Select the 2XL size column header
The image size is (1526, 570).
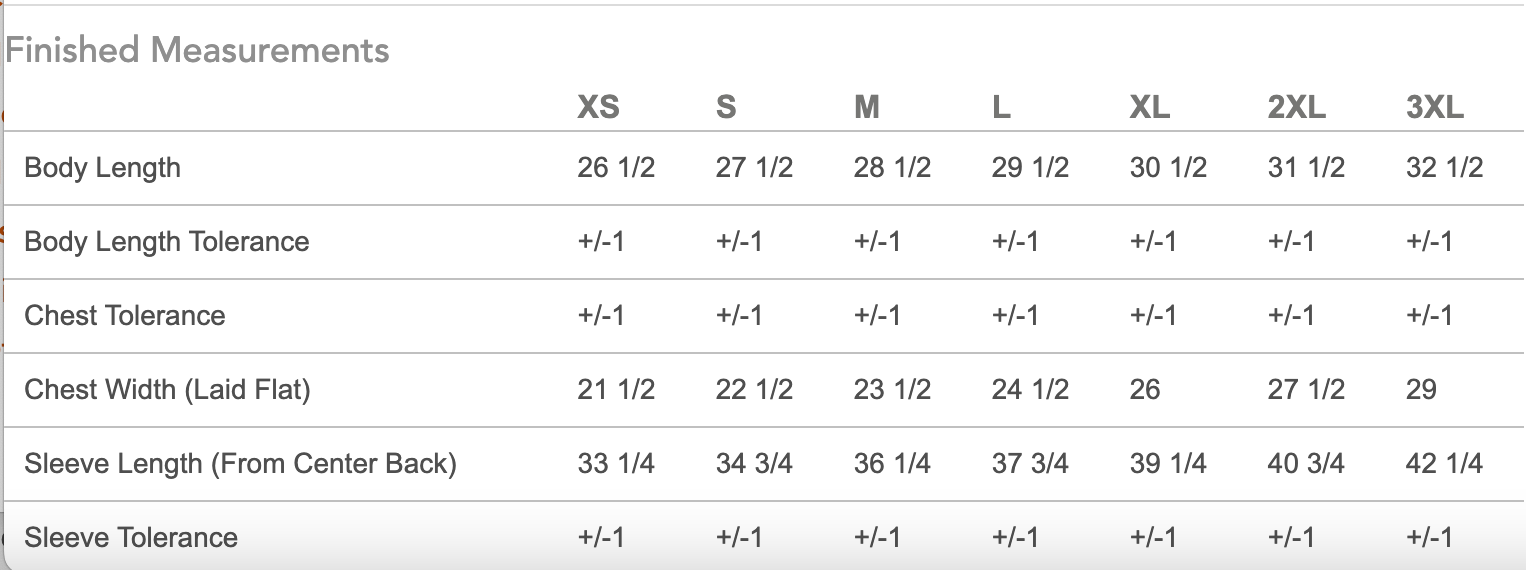tap(1297, 107)
